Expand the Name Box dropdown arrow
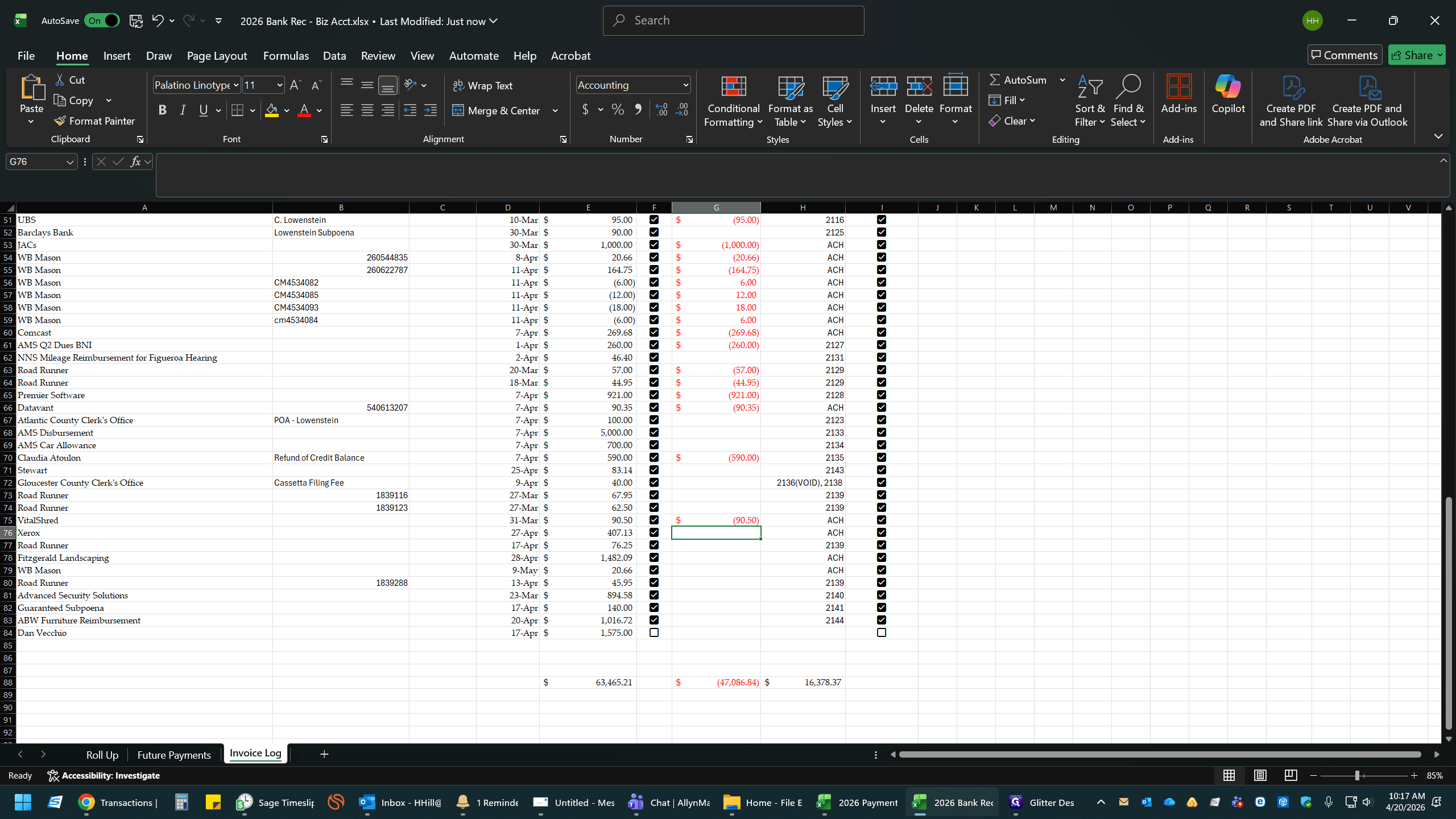Viewport: 1456px width, 819px height. (70, 162)
